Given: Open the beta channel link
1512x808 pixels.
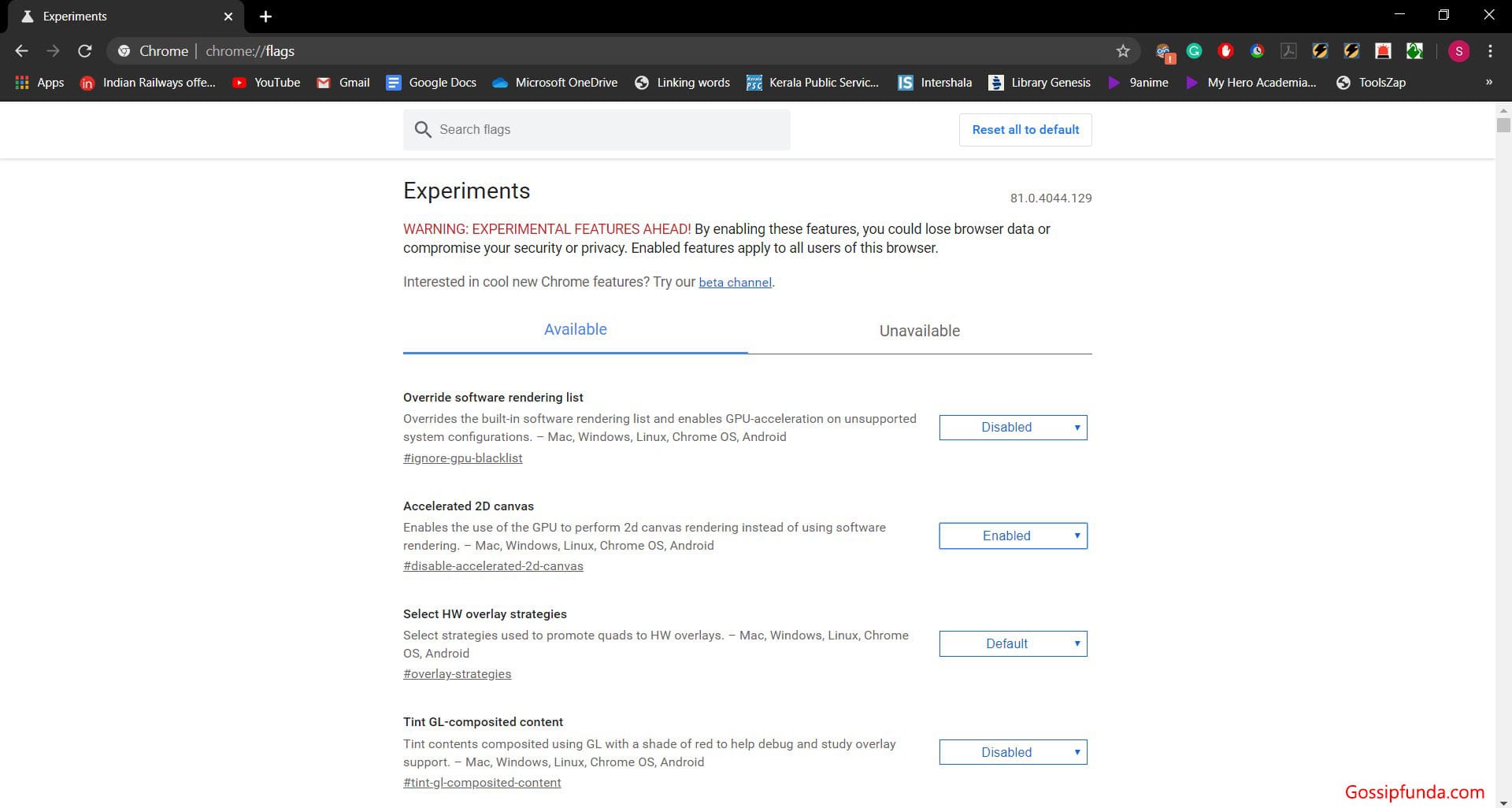Looking at the screenshot, I should click(x=735, y=282).
